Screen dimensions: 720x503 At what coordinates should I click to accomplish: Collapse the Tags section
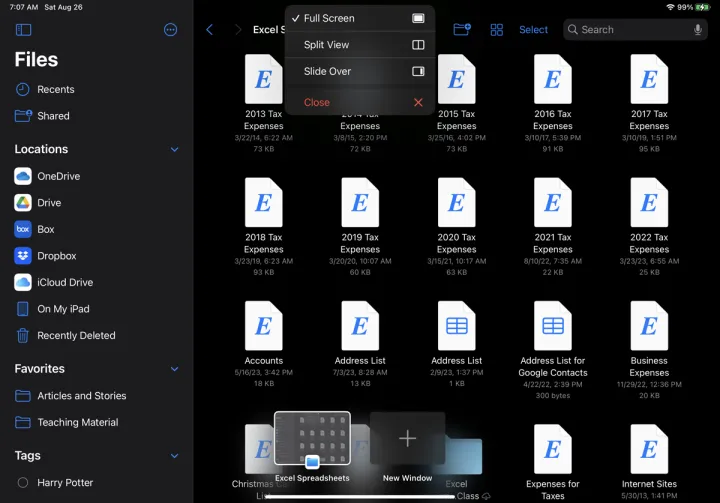click(x=174, y=456)
